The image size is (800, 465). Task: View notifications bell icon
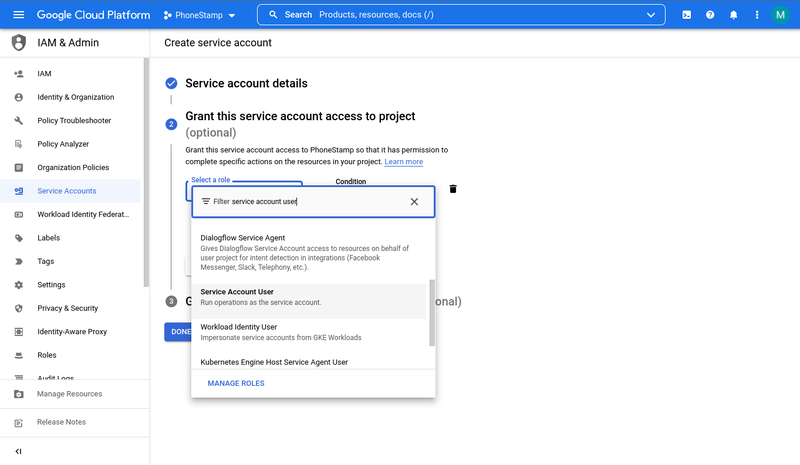click(x=734, y=15)
